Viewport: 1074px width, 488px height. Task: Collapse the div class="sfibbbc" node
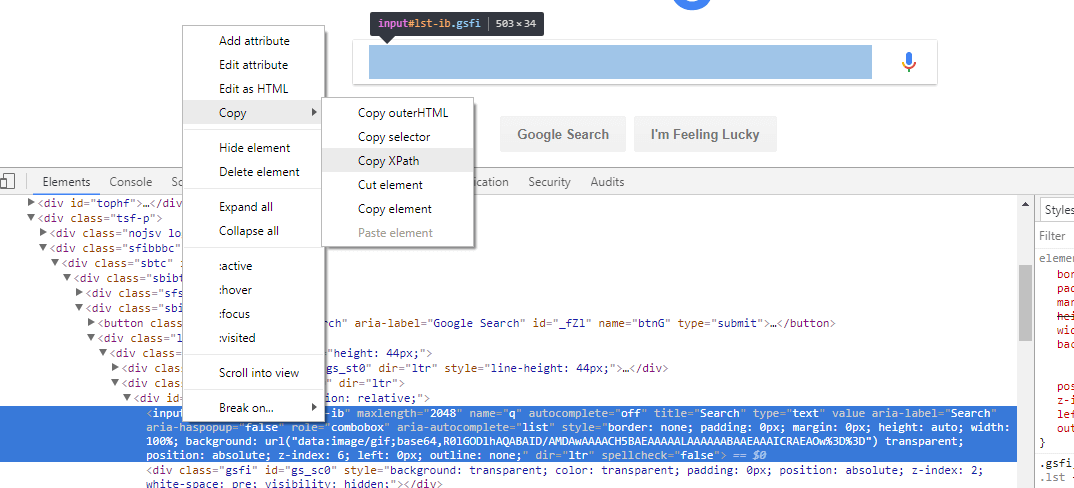click(43, 248)
